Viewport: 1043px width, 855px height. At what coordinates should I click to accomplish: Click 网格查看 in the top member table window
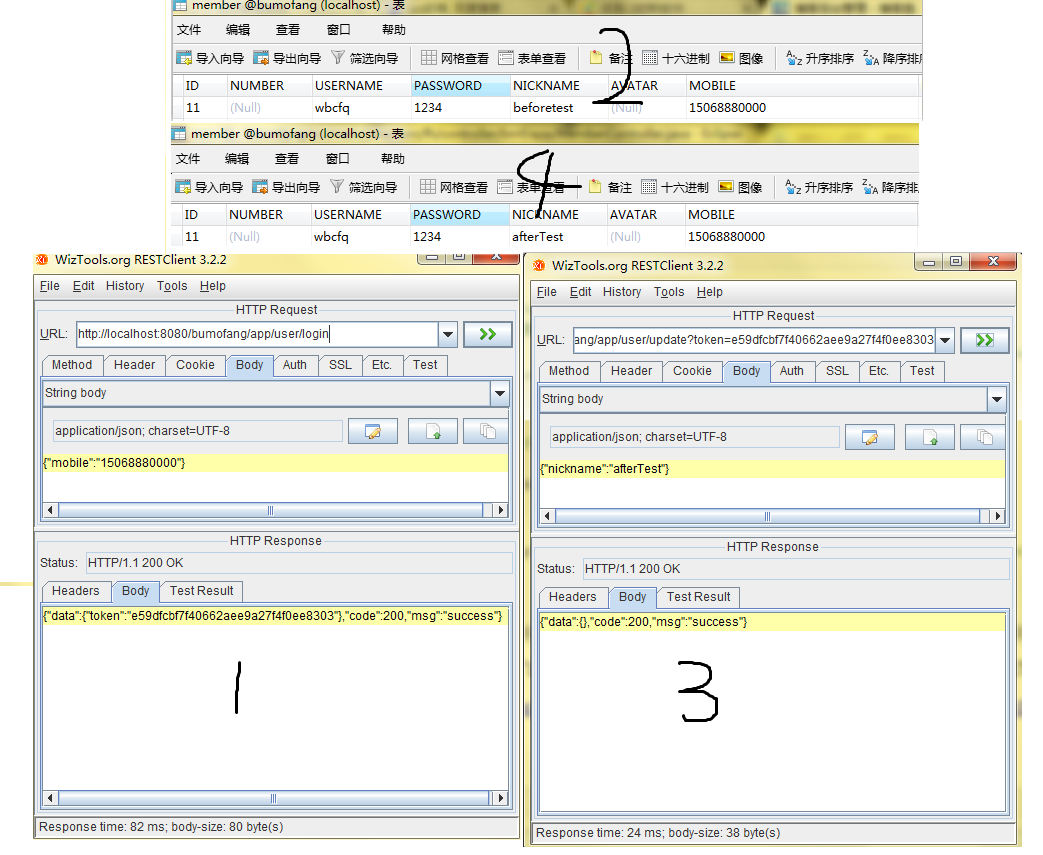(x=455, y=59)
